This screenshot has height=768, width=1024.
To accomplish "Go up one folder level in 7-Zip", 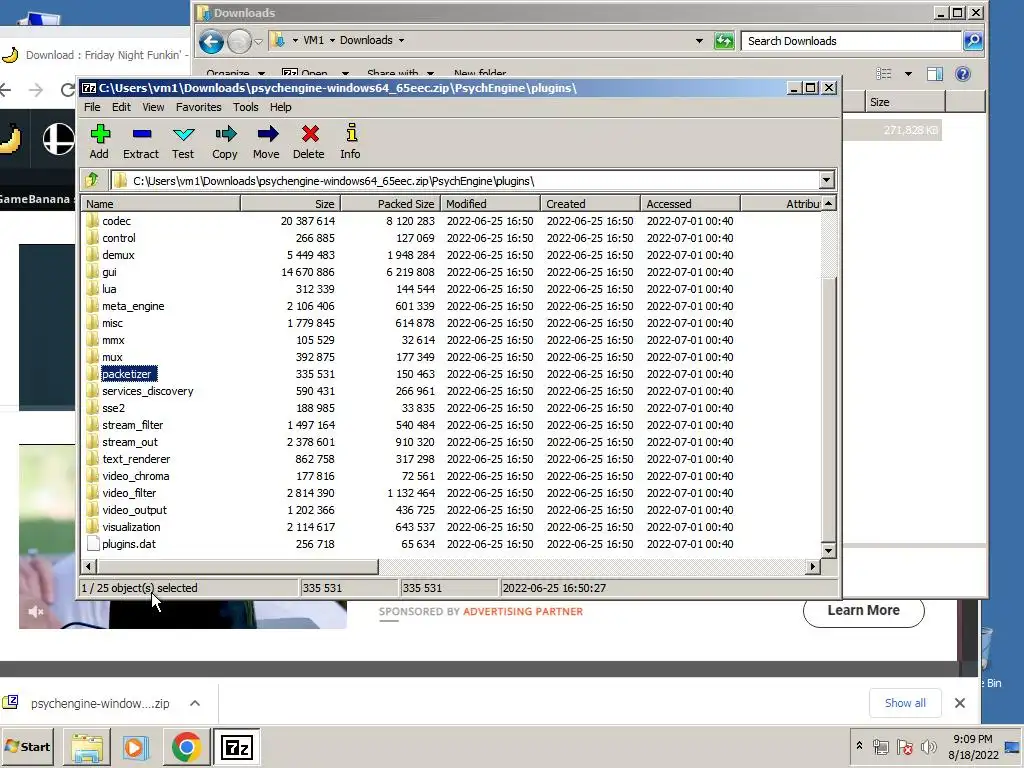I will [x=93, y=180].
